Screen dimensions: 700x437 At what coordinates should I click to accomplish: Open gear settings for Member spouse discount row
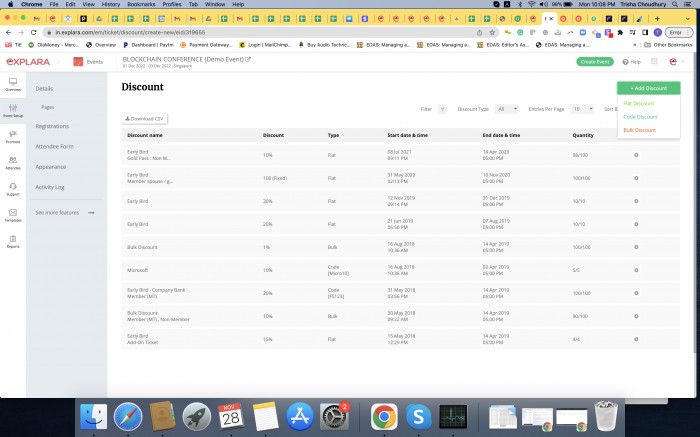(636, 178)
